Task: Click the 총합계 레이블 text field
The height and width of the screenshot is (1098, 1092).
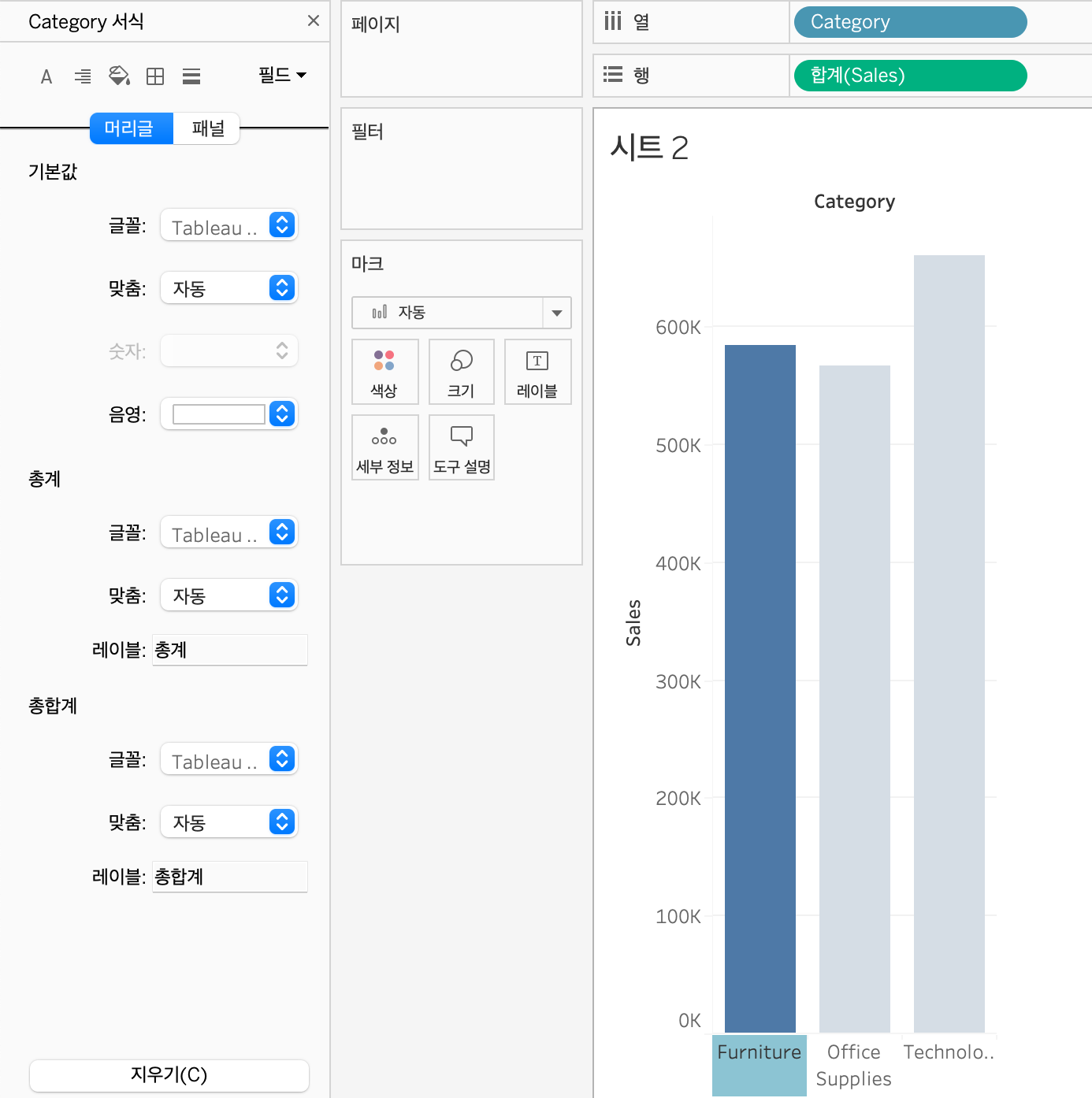Action: pos(229,877)
